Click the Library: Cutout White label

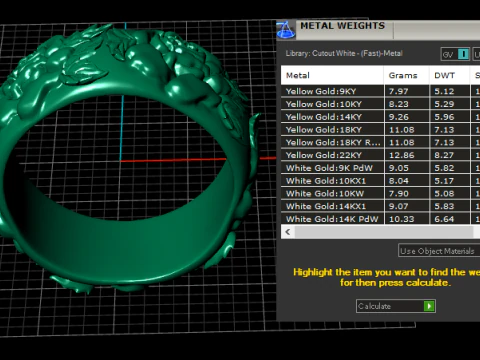point(344,53)
